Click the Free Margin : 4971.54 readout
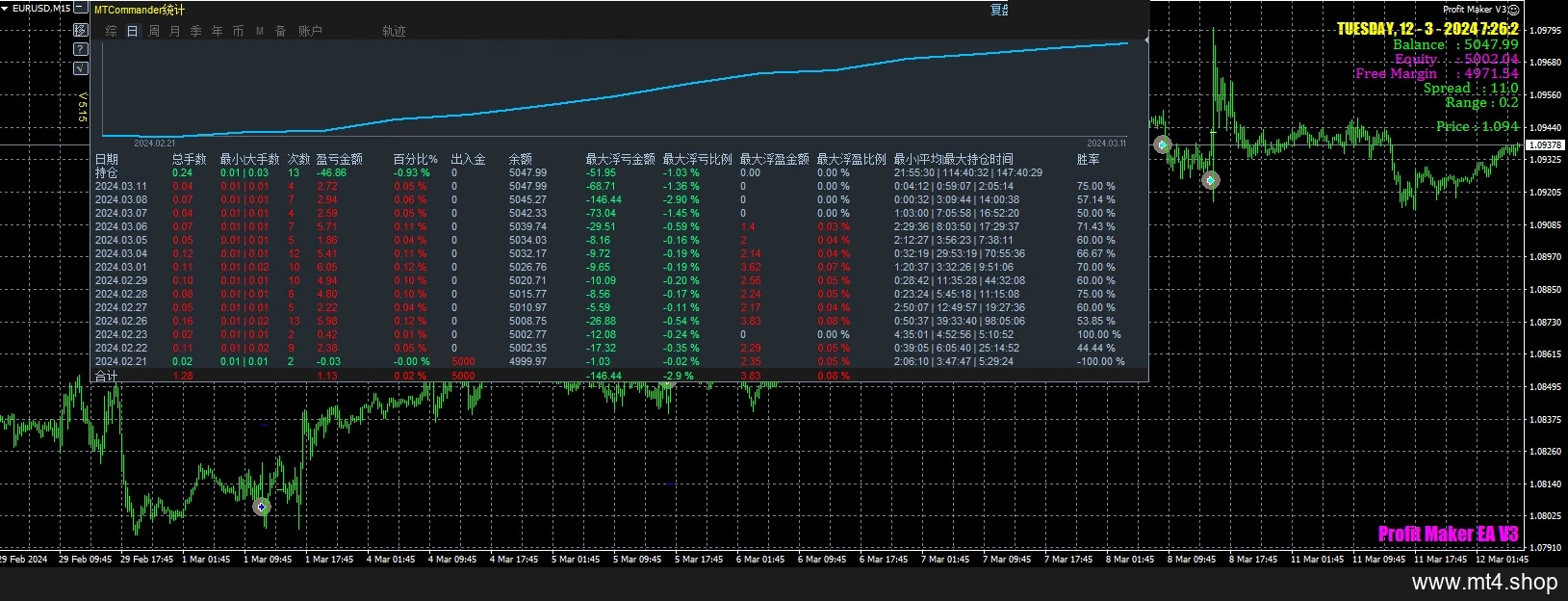 [x=1437, y=73]
